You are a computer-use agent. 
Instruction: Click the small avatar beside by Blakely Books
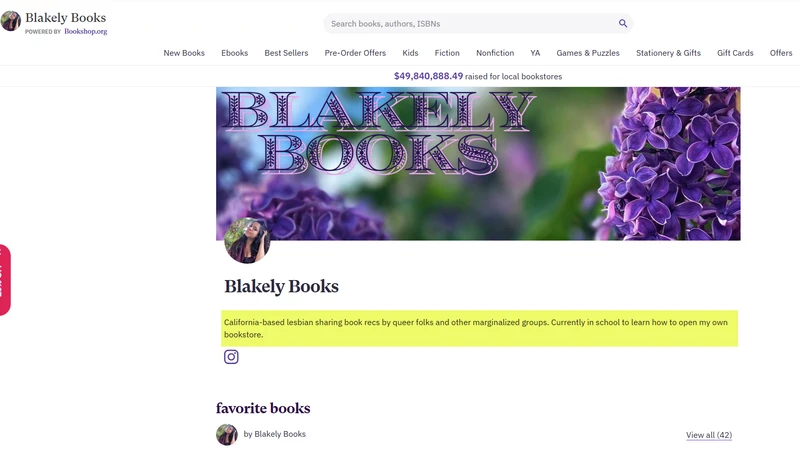pos(227,435)
